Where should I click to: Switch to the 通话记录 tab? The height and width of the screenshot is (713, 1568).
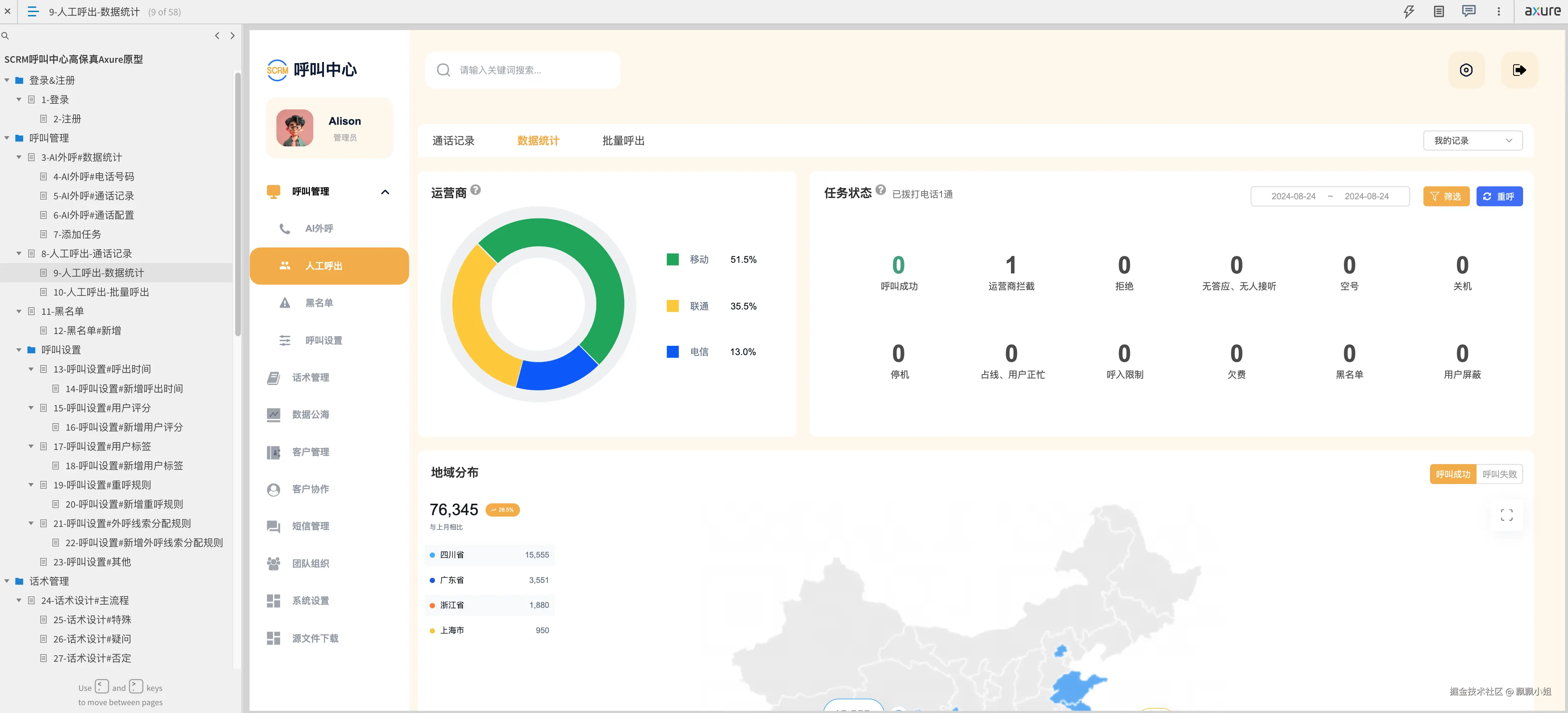[453, 141]
